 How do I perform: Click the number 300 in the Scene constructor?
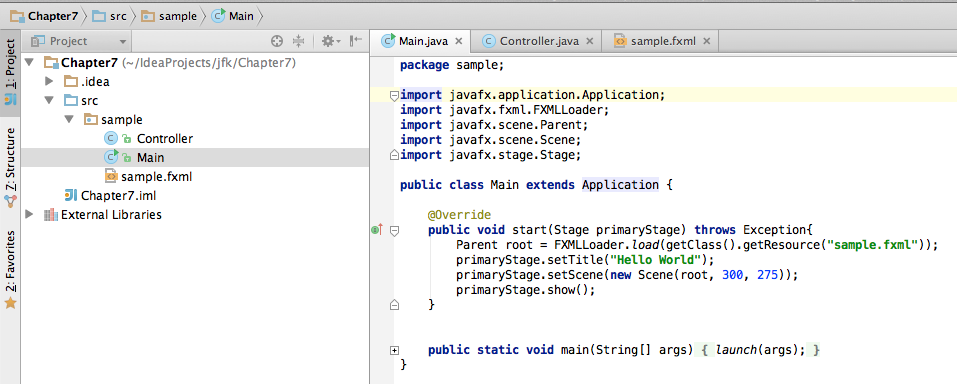732,275
